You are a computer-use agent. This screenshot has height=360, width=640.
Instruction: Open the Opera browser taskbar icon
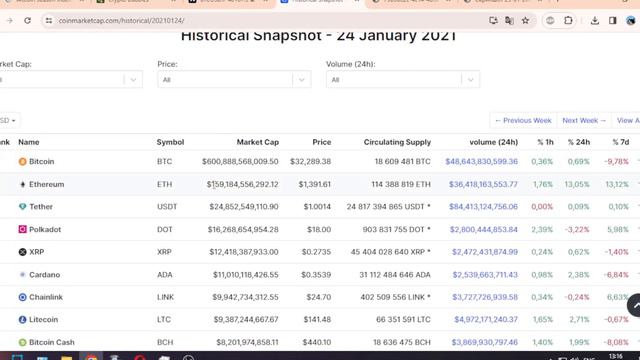pos(140,358)
